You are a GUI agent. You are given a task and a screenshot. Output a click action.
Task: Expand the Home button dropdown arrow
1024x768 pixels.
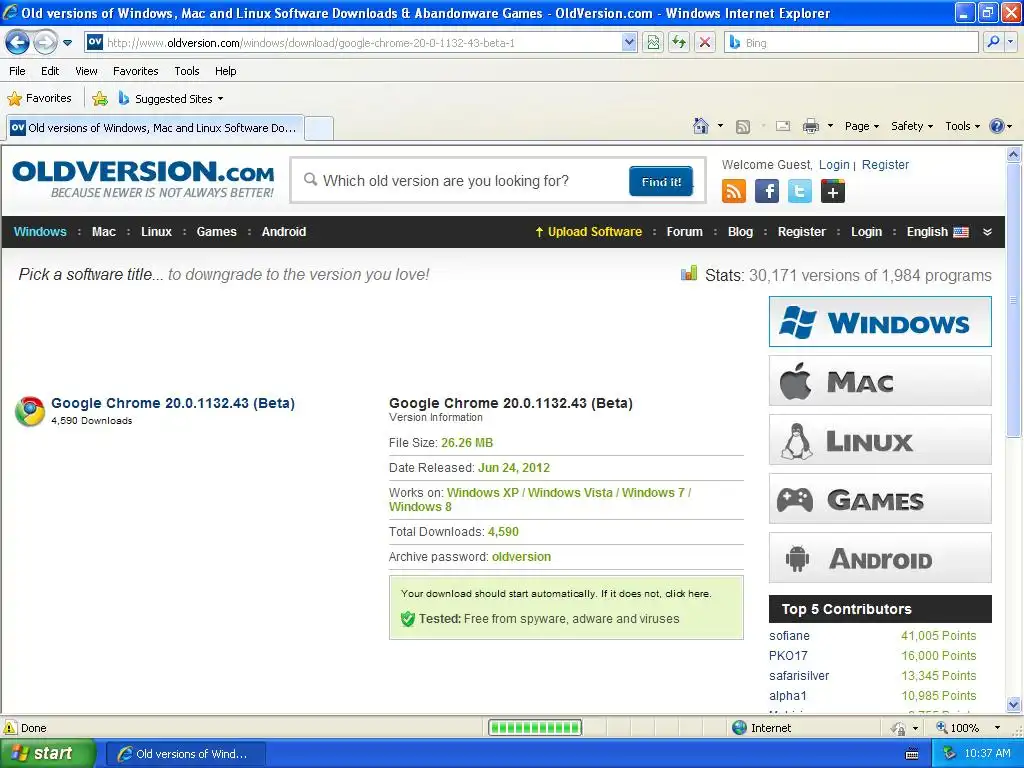point(720,126)
